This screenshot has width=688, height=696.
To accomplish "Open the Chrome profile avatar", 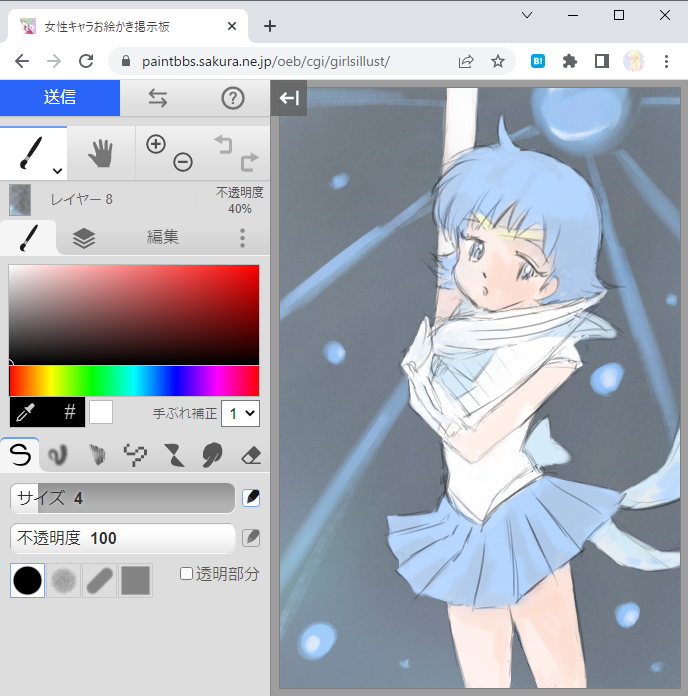I will click(634, 61).
